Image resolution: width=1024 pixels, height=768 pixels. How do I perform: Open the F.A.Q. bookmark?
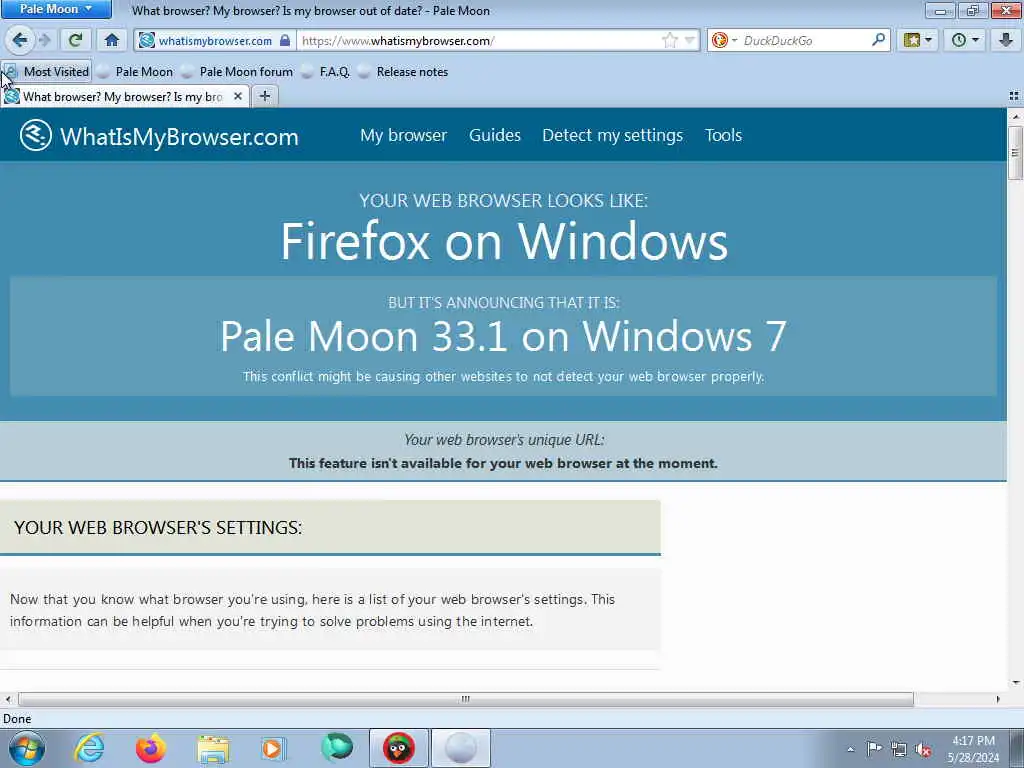[326, 72]
